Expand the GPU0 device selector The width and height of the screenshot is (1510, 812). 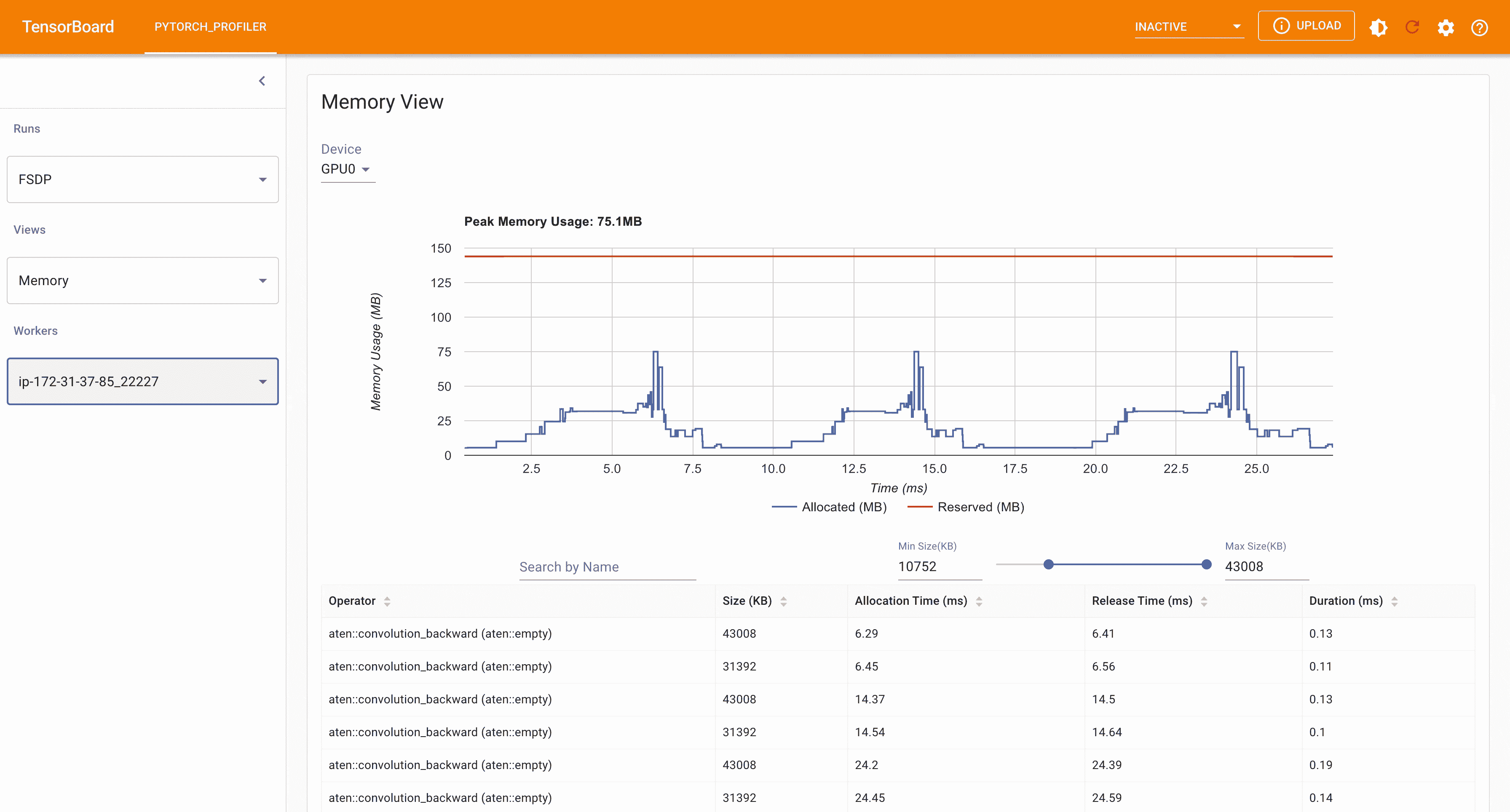tap(346, 169)
